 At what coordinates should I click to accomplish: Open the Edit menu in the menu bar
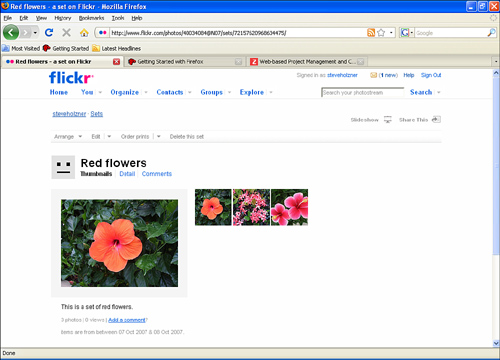pyautogui.click(x=24, y=18)
